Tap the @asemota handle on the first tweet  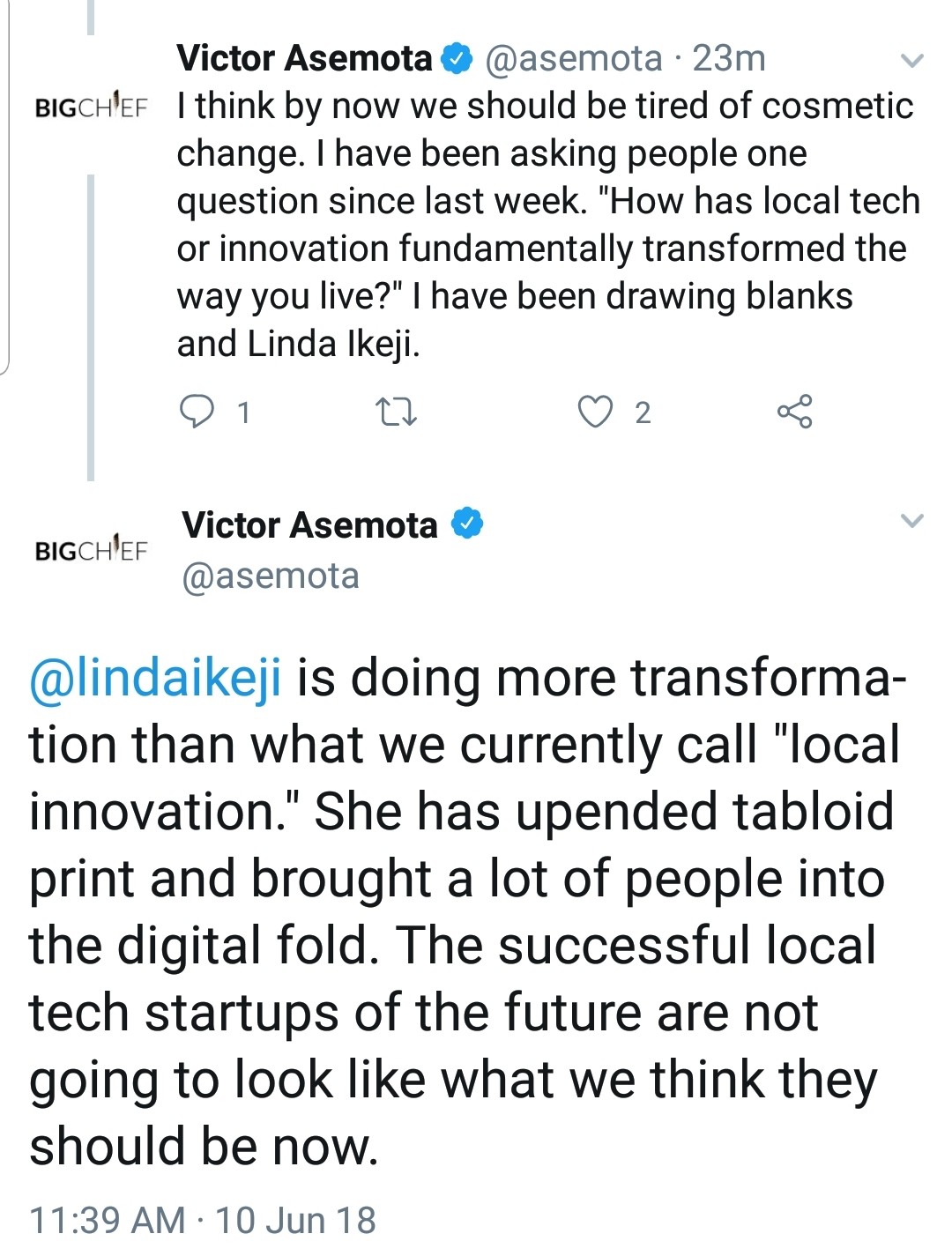pyautogui.click(x=573, y=59)
